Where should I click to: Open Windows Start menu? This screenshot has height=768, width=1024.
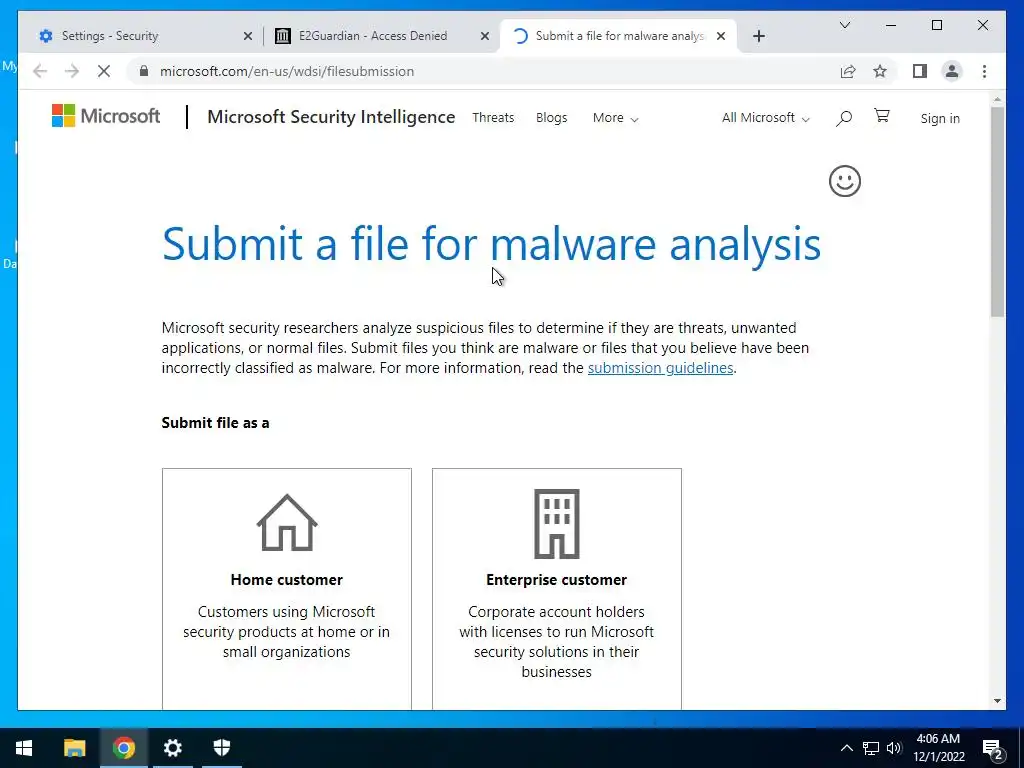click(24, 748)
